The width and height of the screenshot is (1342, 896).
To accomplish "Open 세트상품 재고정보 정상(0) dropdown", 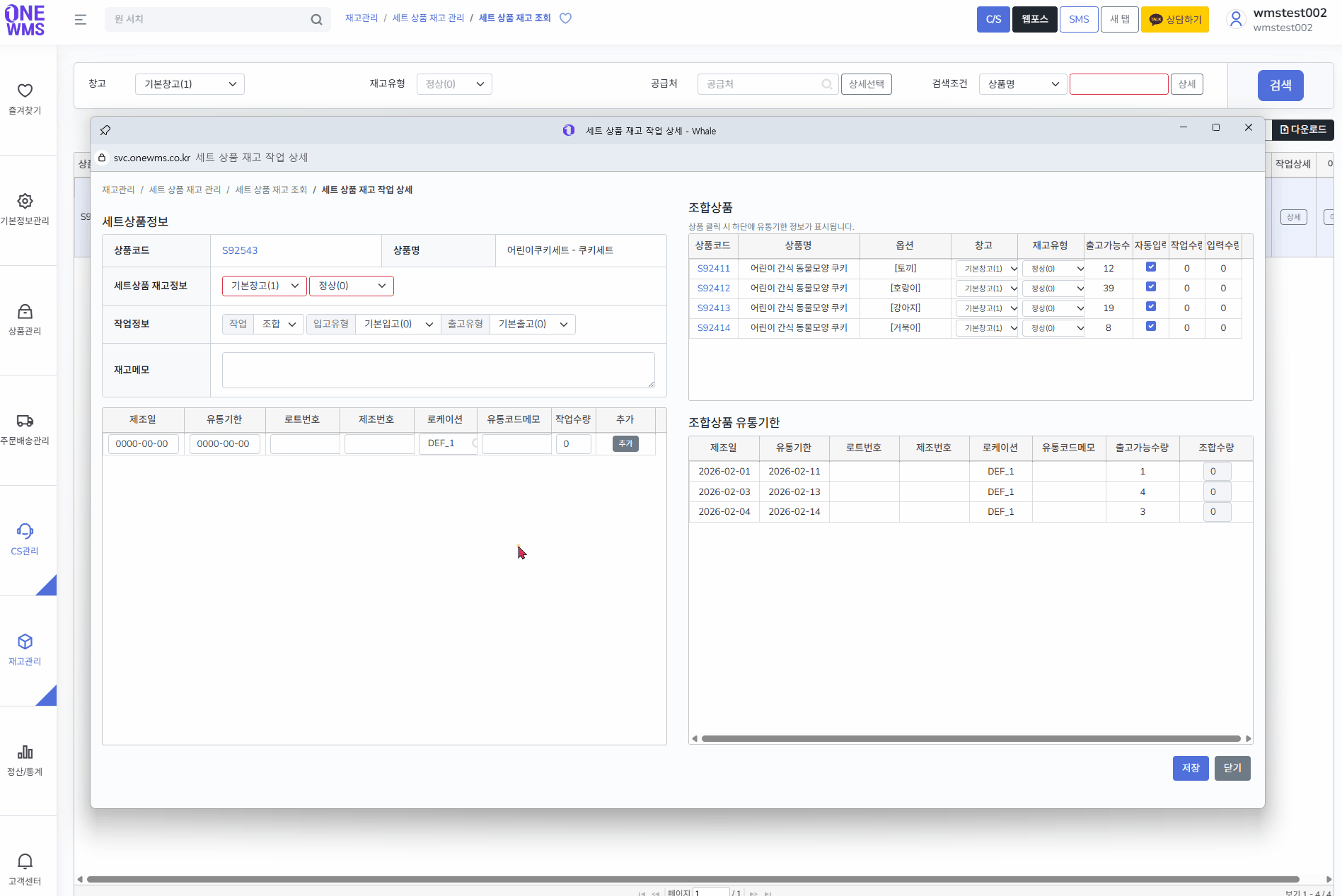I will 352,286.
